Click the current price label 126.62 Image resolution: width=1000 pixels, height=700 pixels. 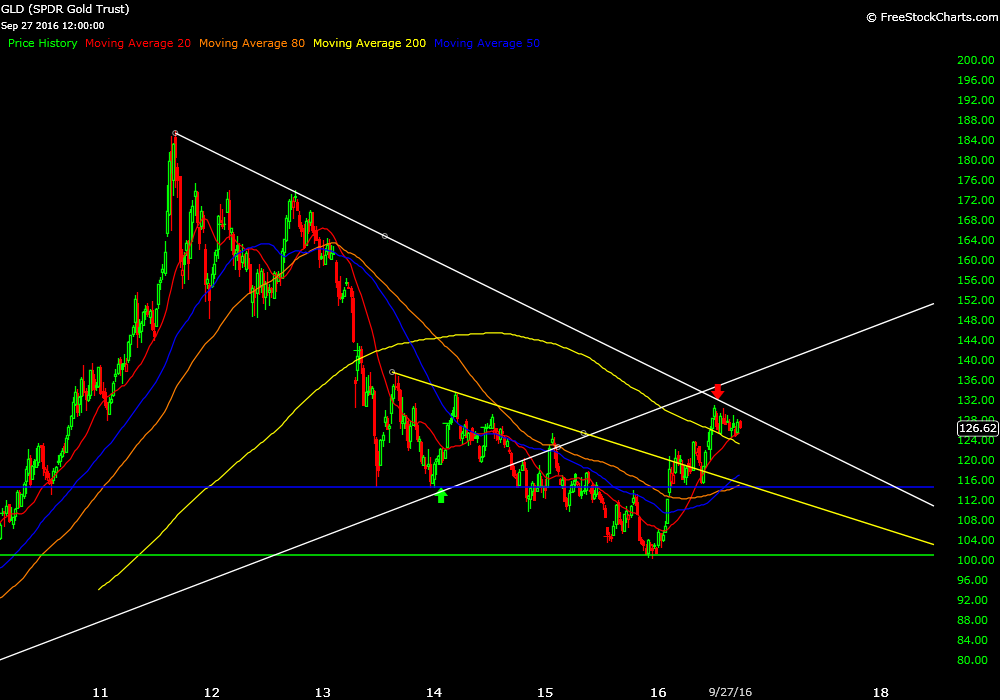pyautogui.click(x=977, y=428)
